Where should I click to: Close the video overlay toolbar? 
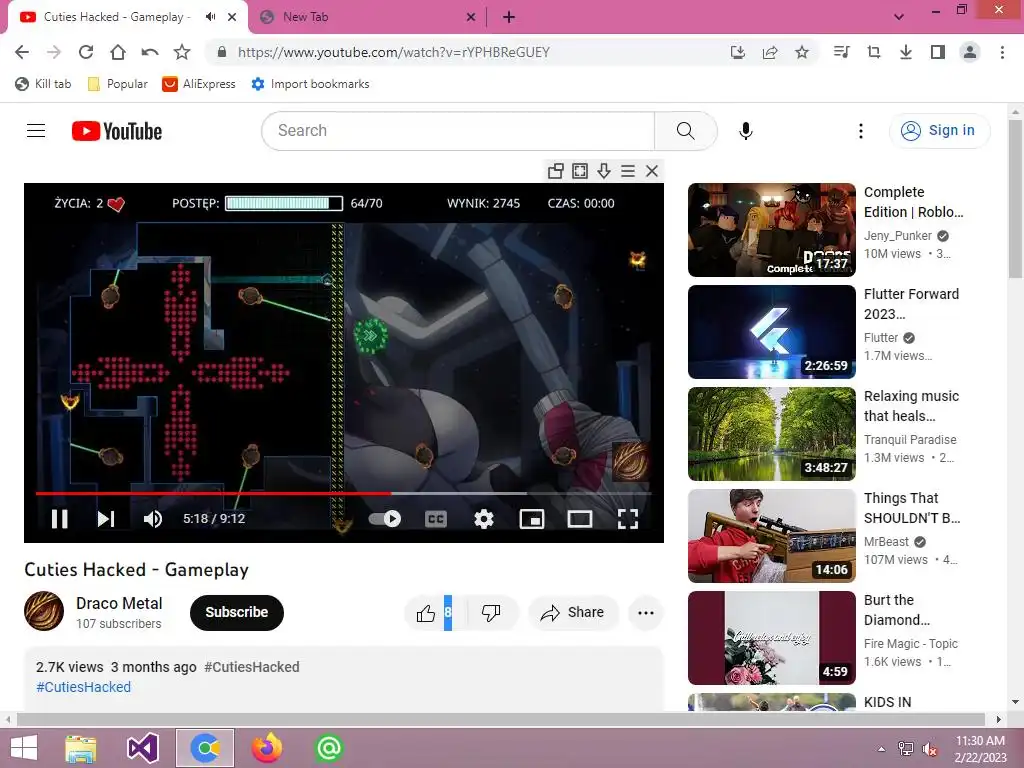coord(652,171)
